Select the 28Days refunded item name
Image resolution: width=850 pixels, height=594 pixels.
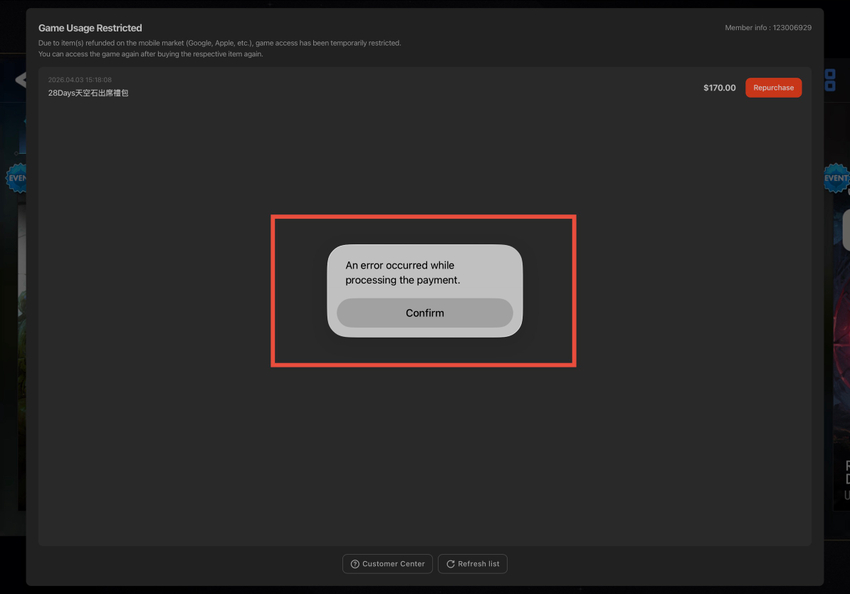(88, 93)
